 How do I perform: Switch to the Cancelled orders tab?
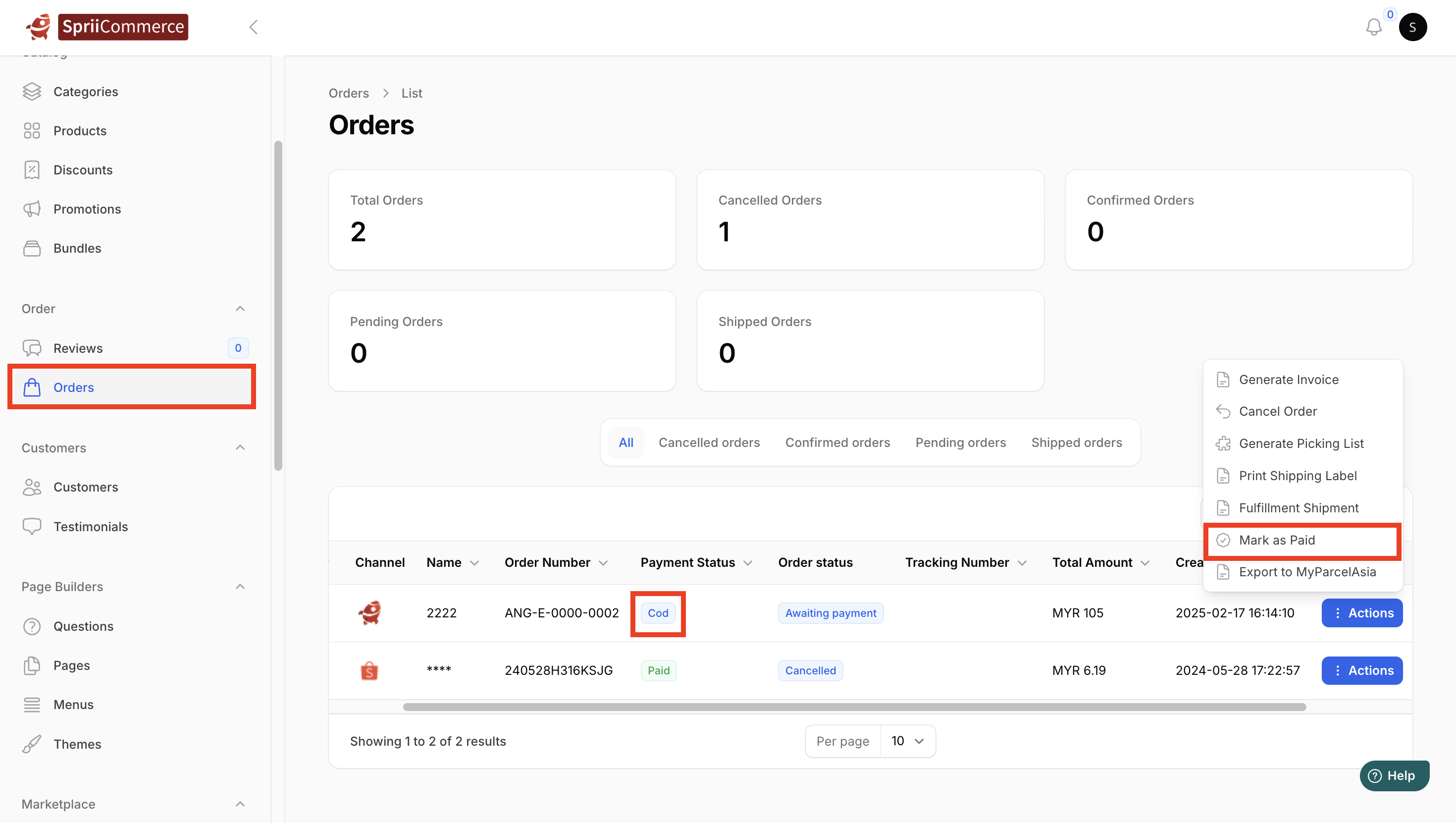(x=709, y=442)
